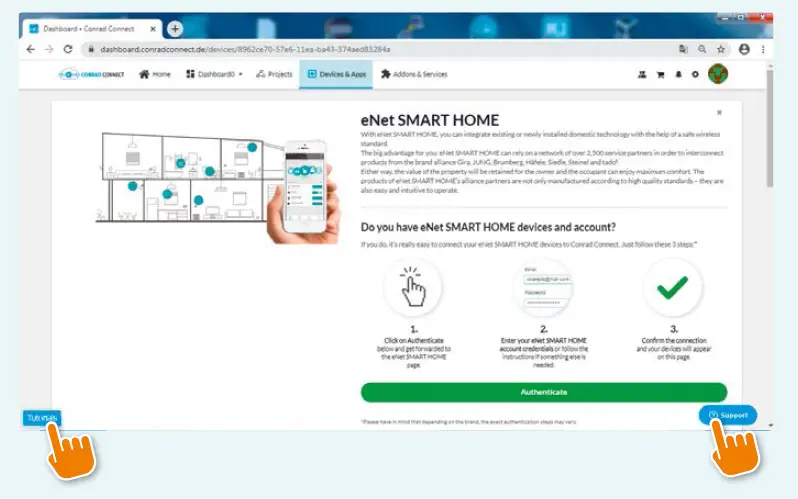Image resolution: width=798 pixels, height=499 pixels.
Task: Open the user avatar profile menu
Action: [718, 74]
